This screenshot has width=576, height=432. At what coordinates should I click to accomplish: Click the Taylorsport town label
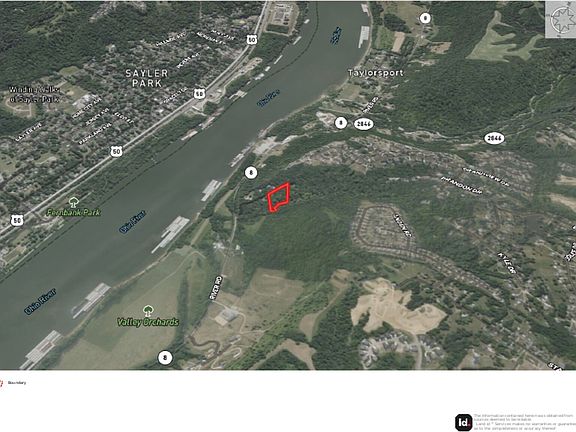click(x=375, y=73)
